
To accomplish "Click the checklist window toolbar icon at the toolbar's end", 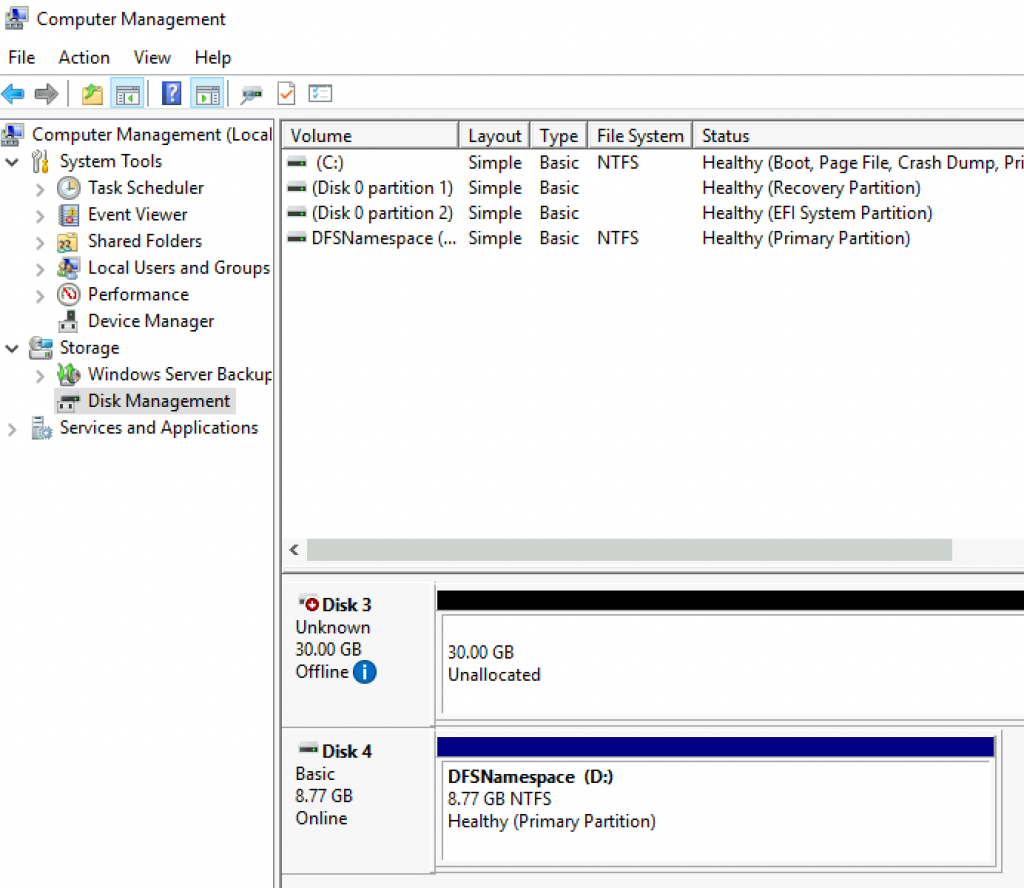I will pyautogui.click(x=321, y=94).
